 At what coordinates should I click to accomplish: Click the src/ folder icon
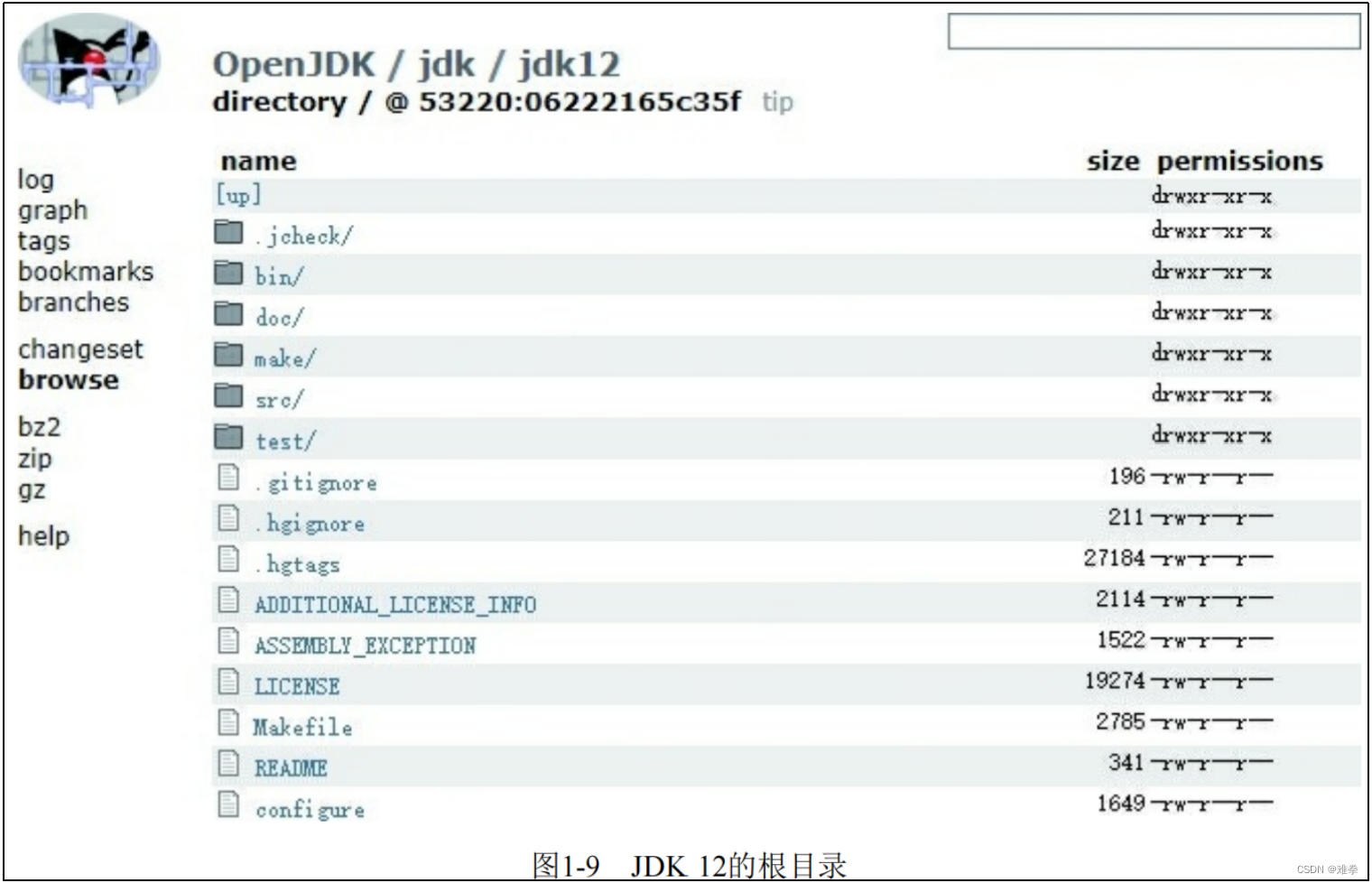click(x=227, y=395)
